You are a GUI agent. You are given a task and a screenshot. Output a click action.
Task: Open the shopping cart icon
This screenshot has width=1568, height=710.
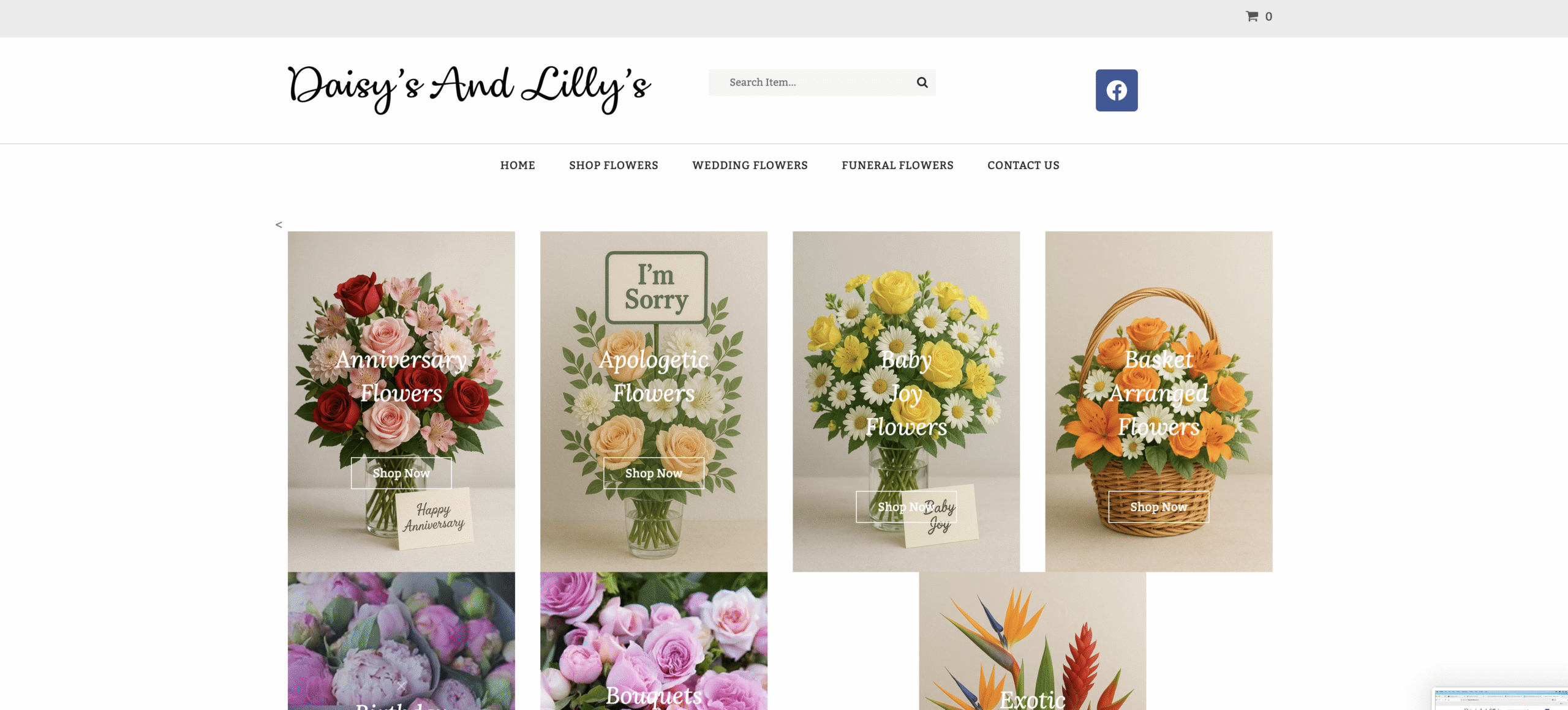1252,17
